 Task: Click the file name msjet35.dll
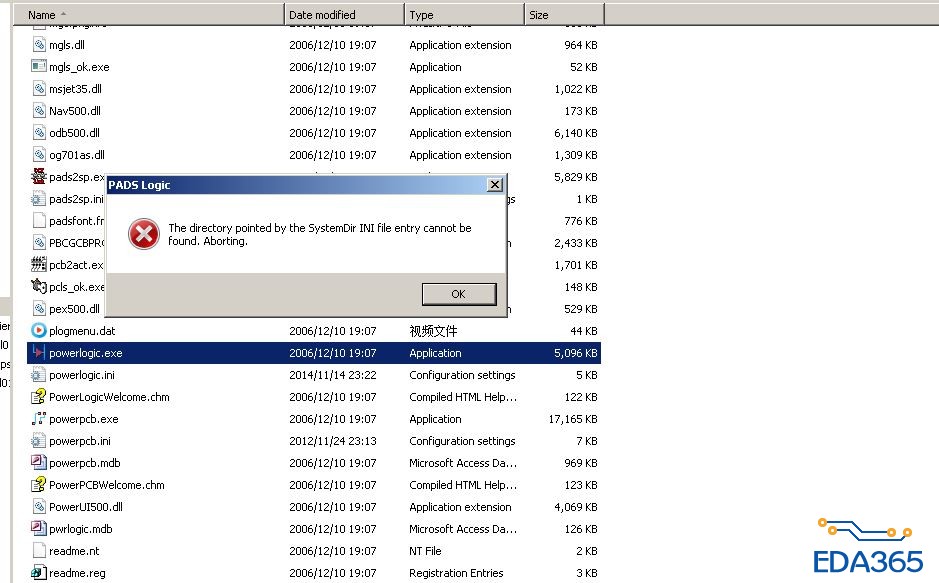pos(75,89)
